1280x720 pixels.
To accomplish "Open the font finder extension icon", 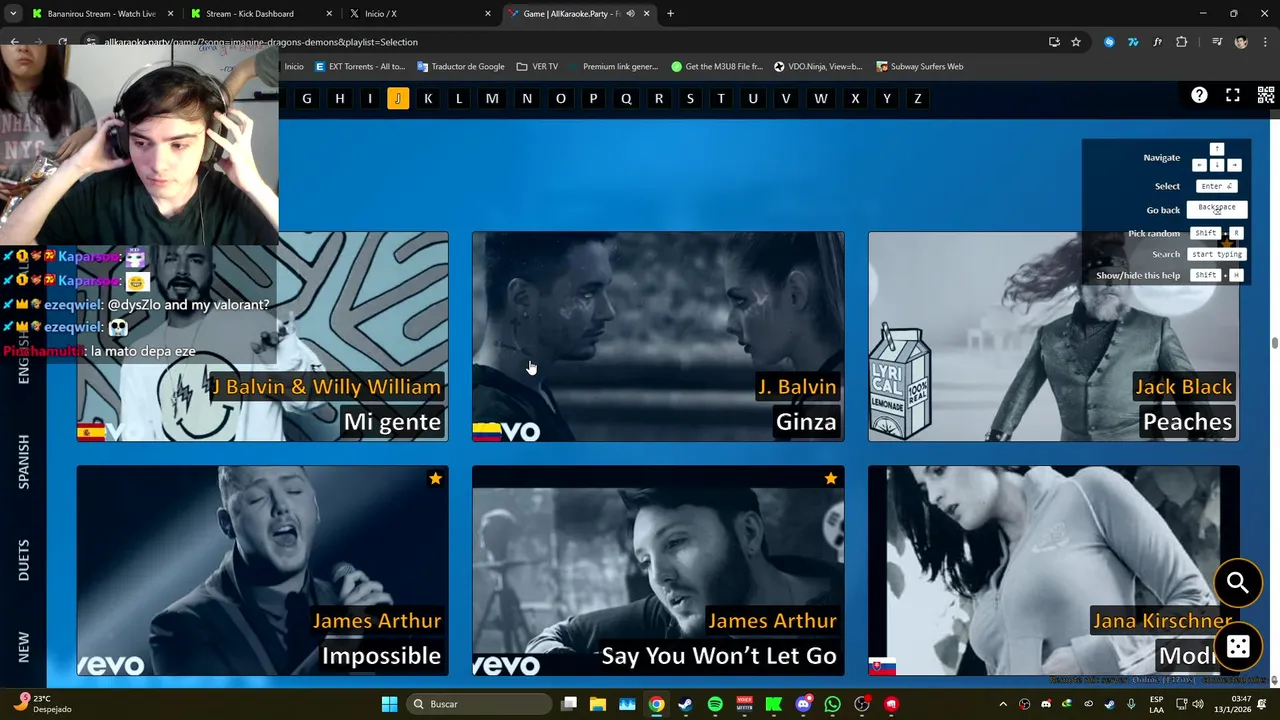I will (x=1157, y=42).
